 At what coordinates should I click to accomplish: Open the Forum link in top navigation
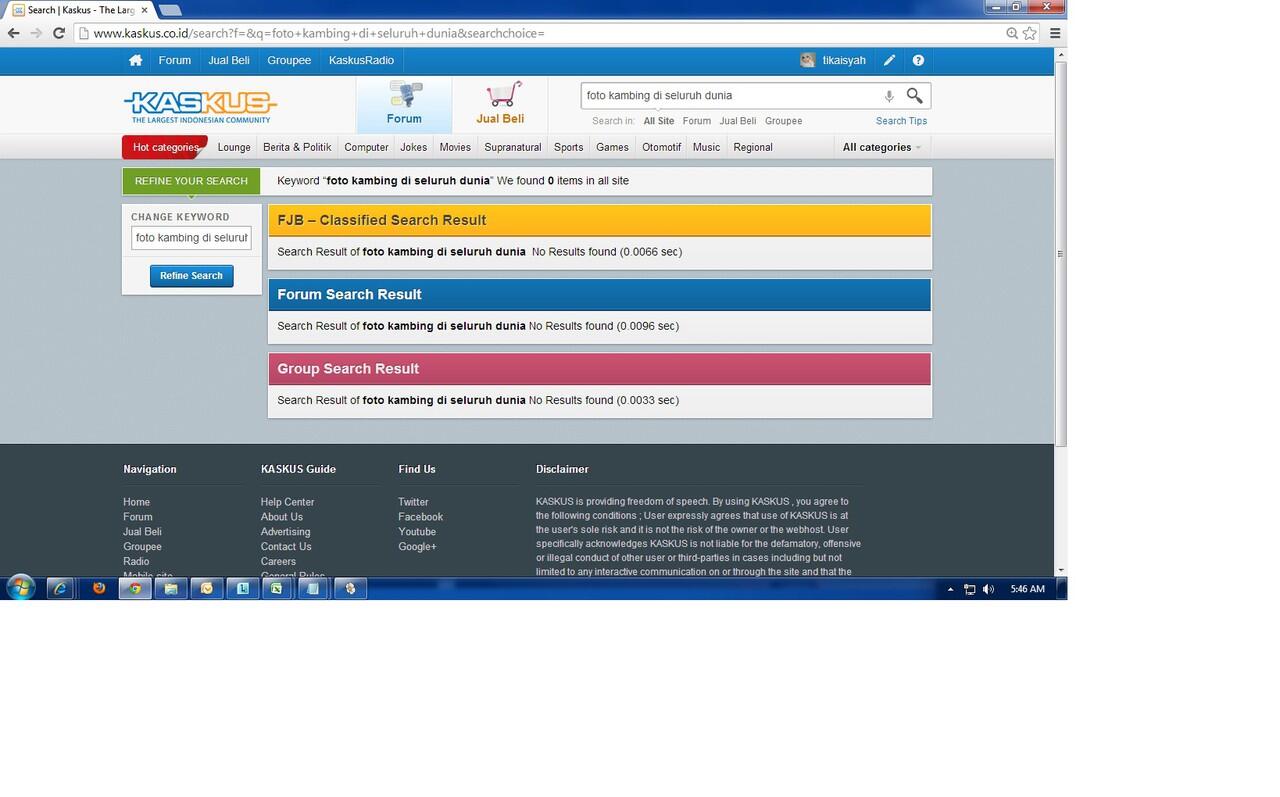(x=174, y=60)
